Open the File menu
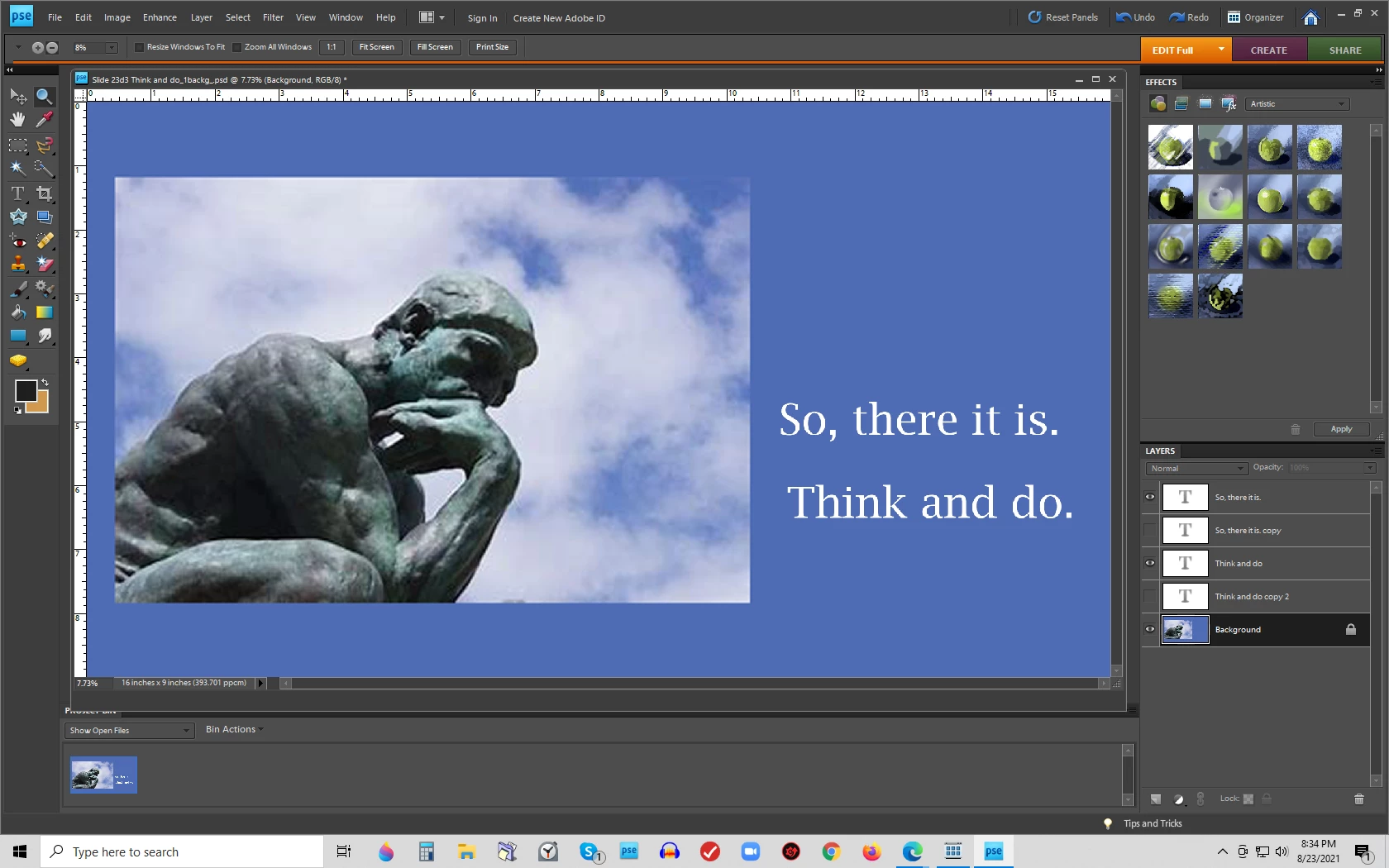This screenshot has width=1389, height=868. tap(55, 17)
